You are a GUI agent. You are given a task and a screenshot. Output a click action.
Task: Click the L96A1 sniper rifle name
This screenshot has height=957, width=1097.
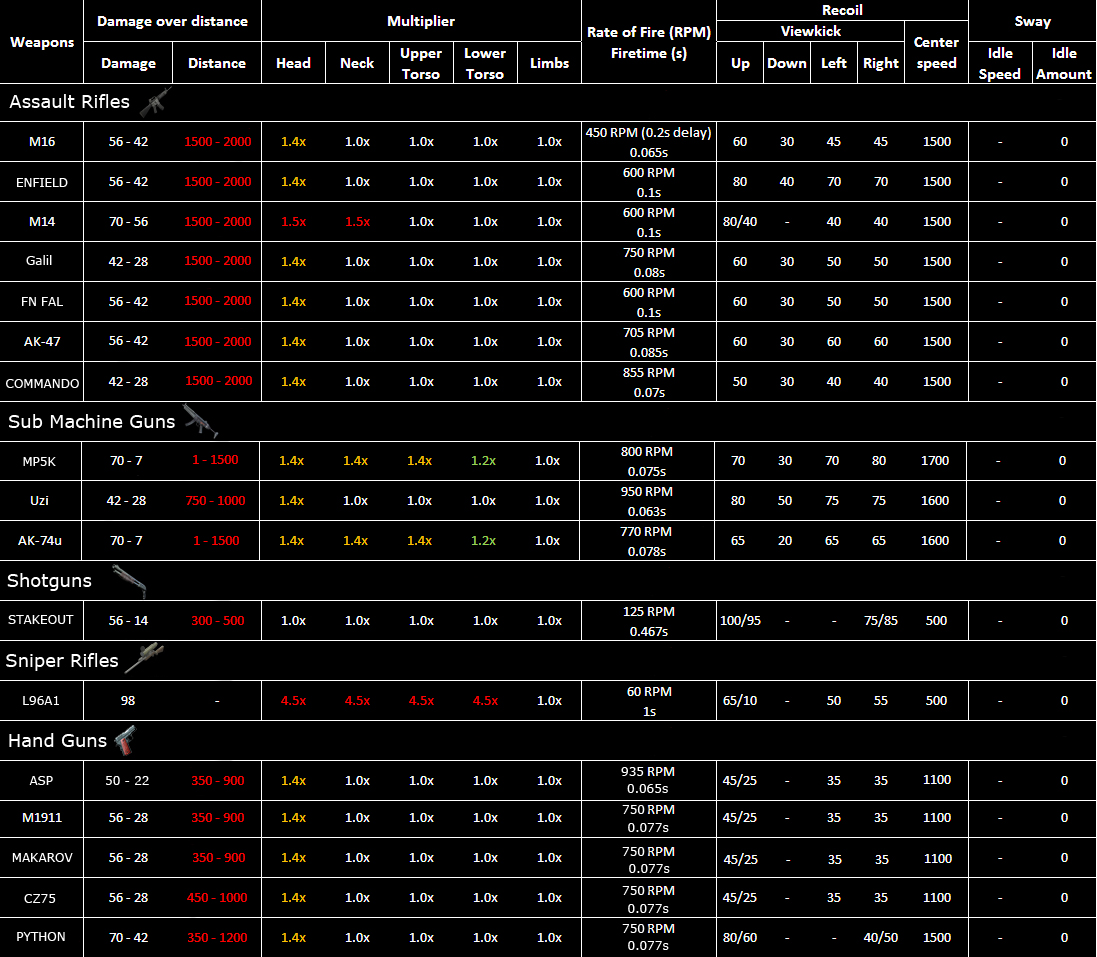click(42, 700)
